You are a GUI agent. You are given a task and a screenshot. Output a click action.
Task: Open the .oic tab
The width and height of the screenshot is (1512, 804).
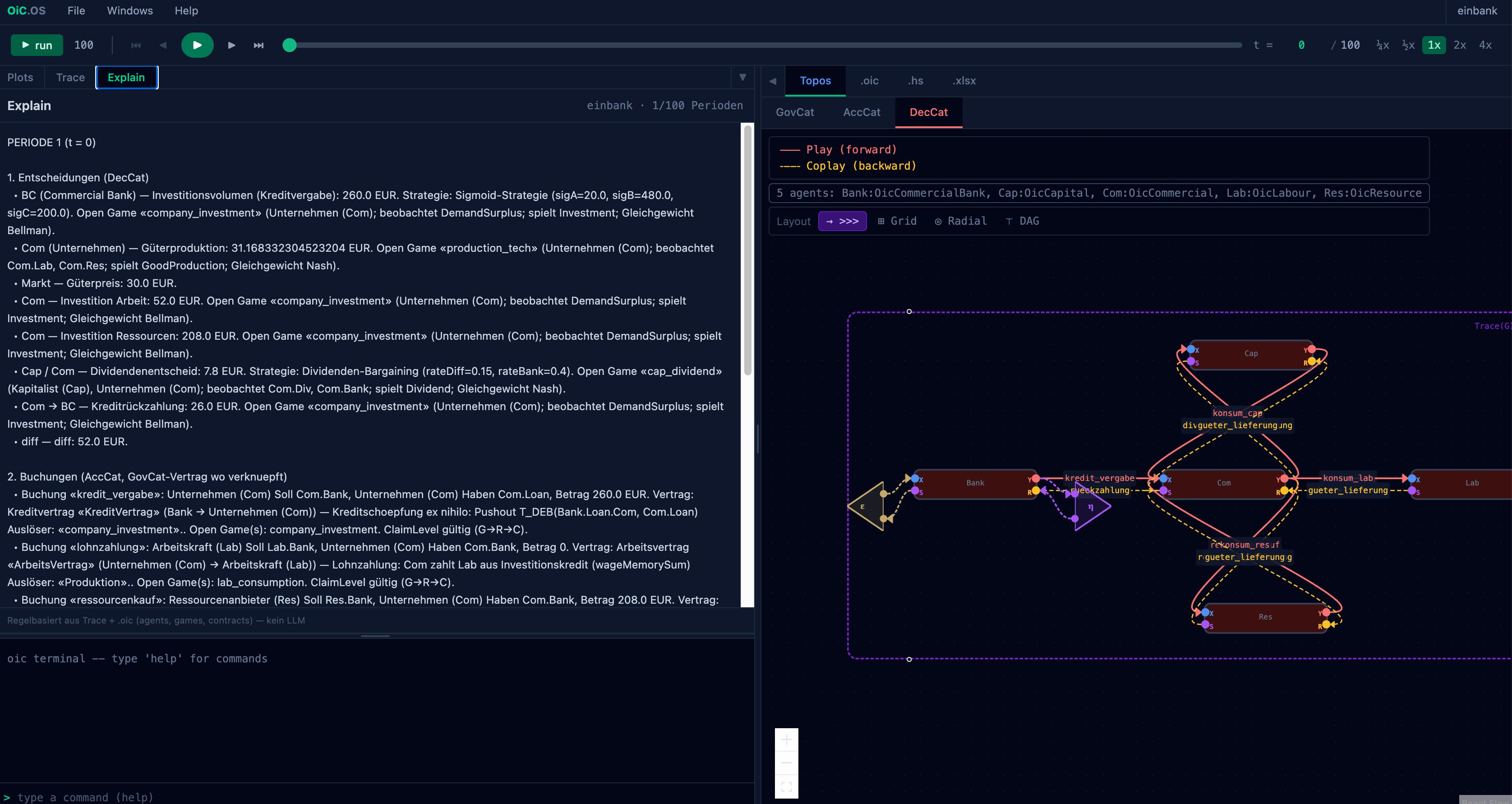869,81
